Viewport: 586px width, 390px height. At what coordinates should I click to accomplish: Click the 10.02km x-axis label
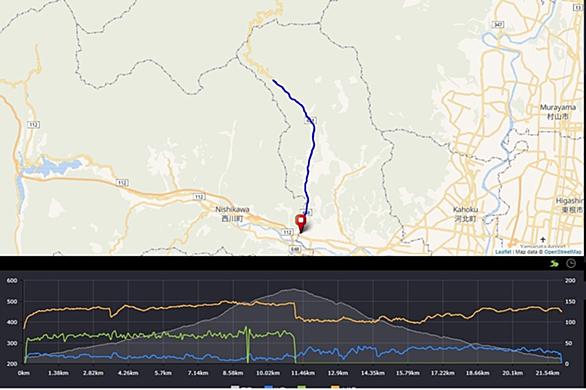coord(268,373)
